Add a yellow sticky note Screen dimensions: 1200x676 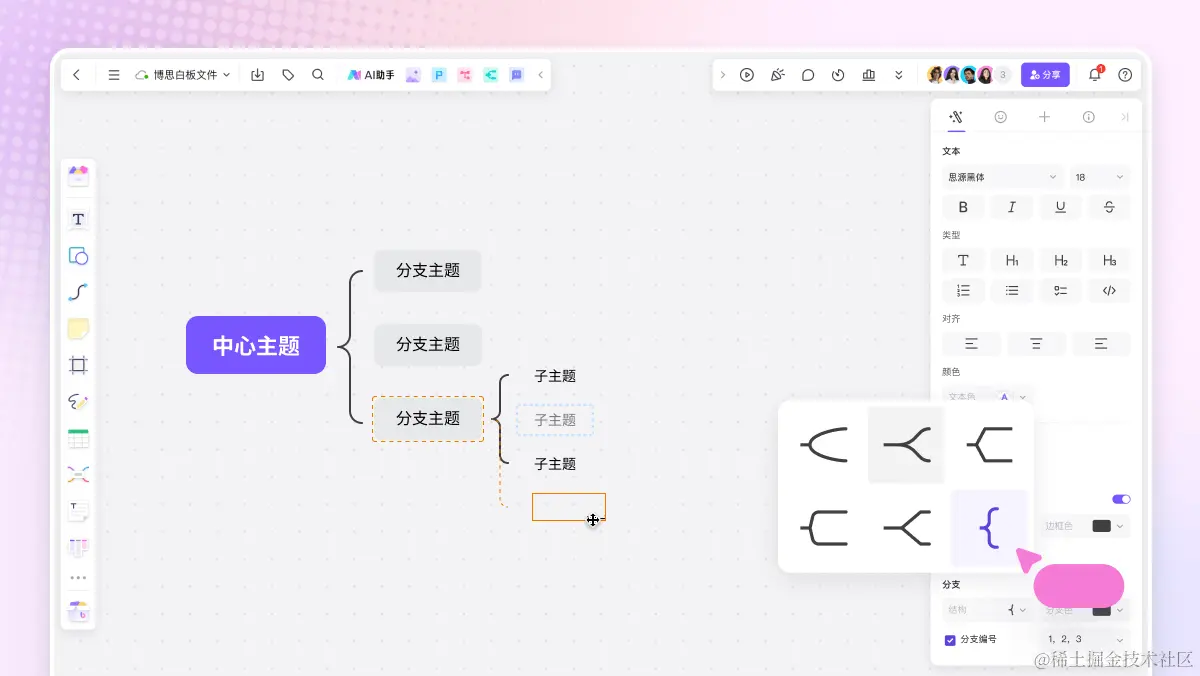78,328
